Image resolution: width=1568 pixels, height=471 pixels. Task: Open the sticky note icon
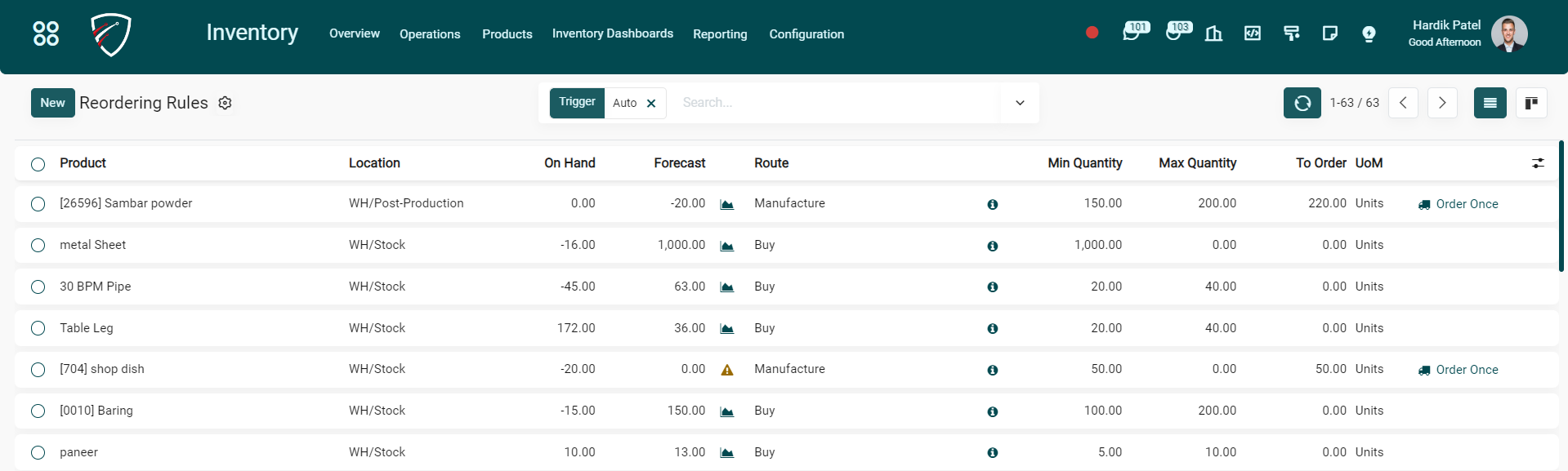(1329, 33)
